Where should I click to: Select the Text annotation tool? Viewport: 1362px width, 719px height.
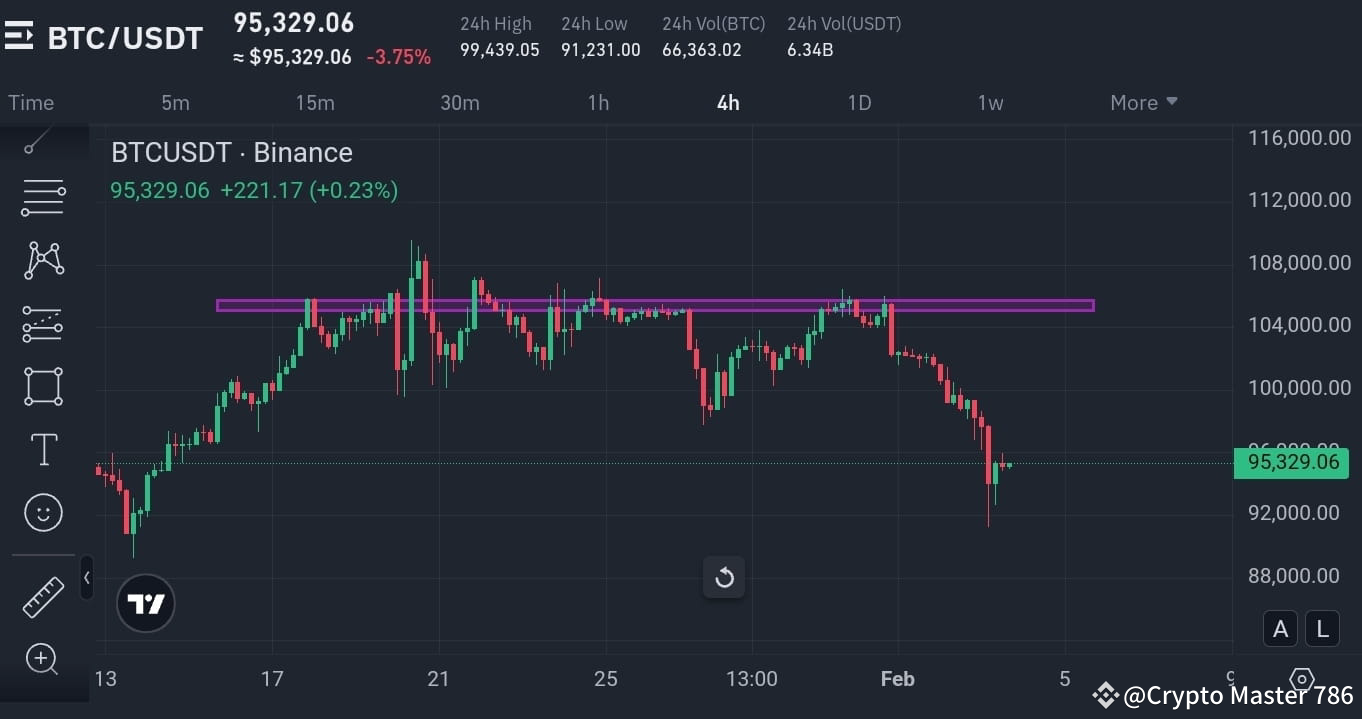click(42, 449)
